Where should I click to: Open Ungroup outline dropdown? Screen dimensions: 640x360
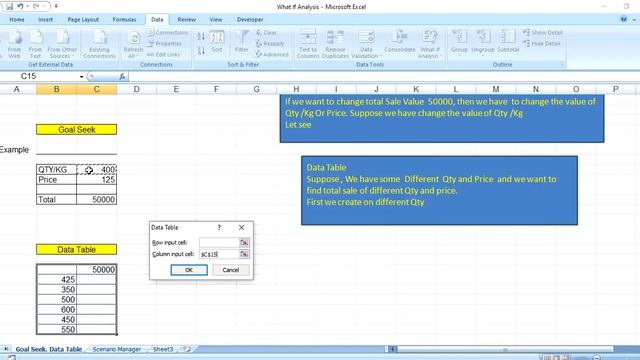[x=482, y=42]
